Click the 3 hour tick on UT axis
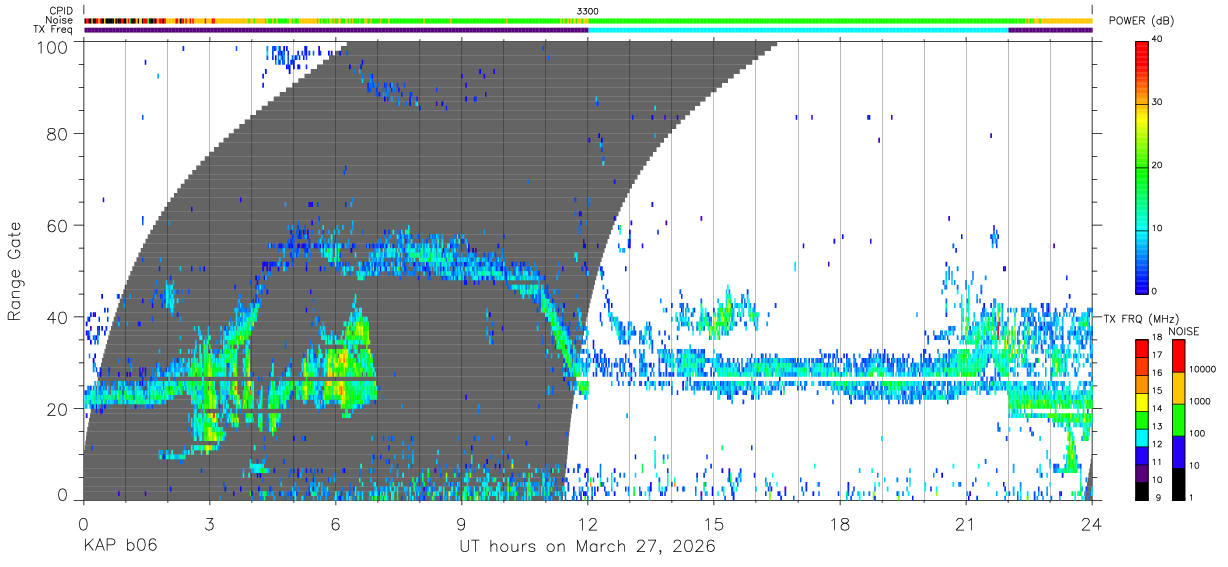 [x=209, y=523]
